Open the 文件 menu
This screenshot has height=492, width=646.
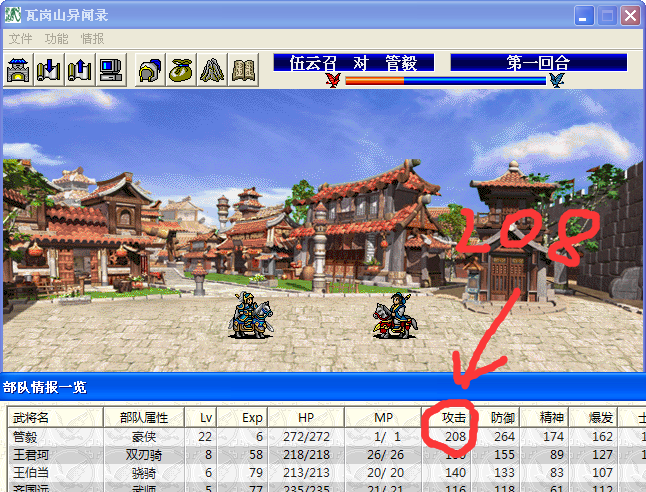(20, 39)
